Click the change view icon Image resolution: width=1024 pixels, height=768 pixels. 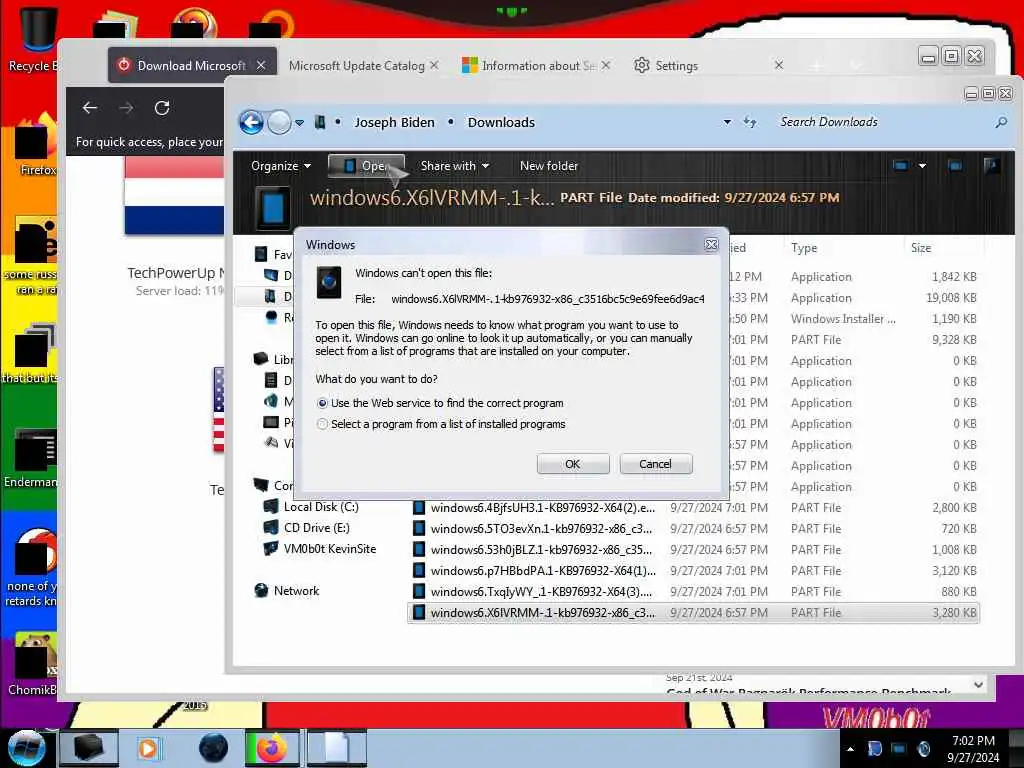901,166
